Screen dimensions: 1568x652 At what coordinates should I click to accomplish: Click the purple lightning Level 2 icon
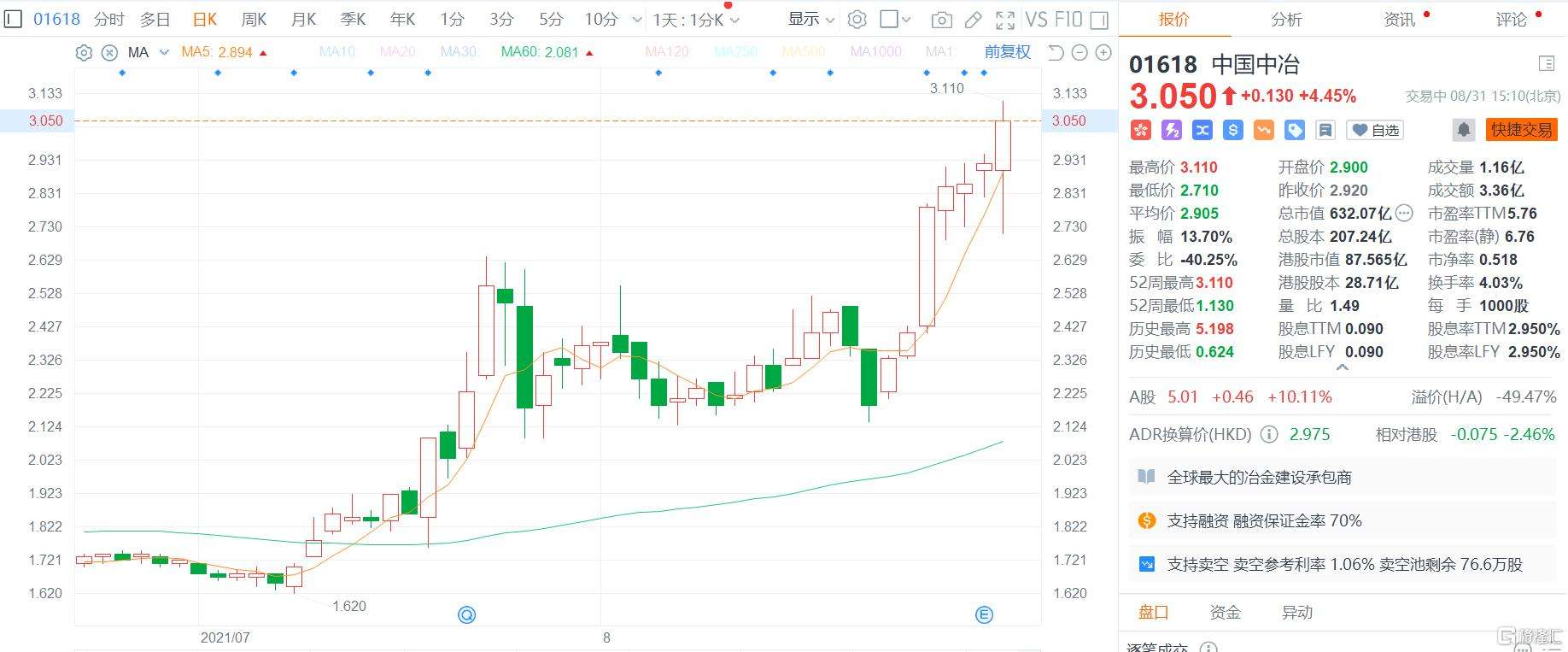tap(1172, 130)
